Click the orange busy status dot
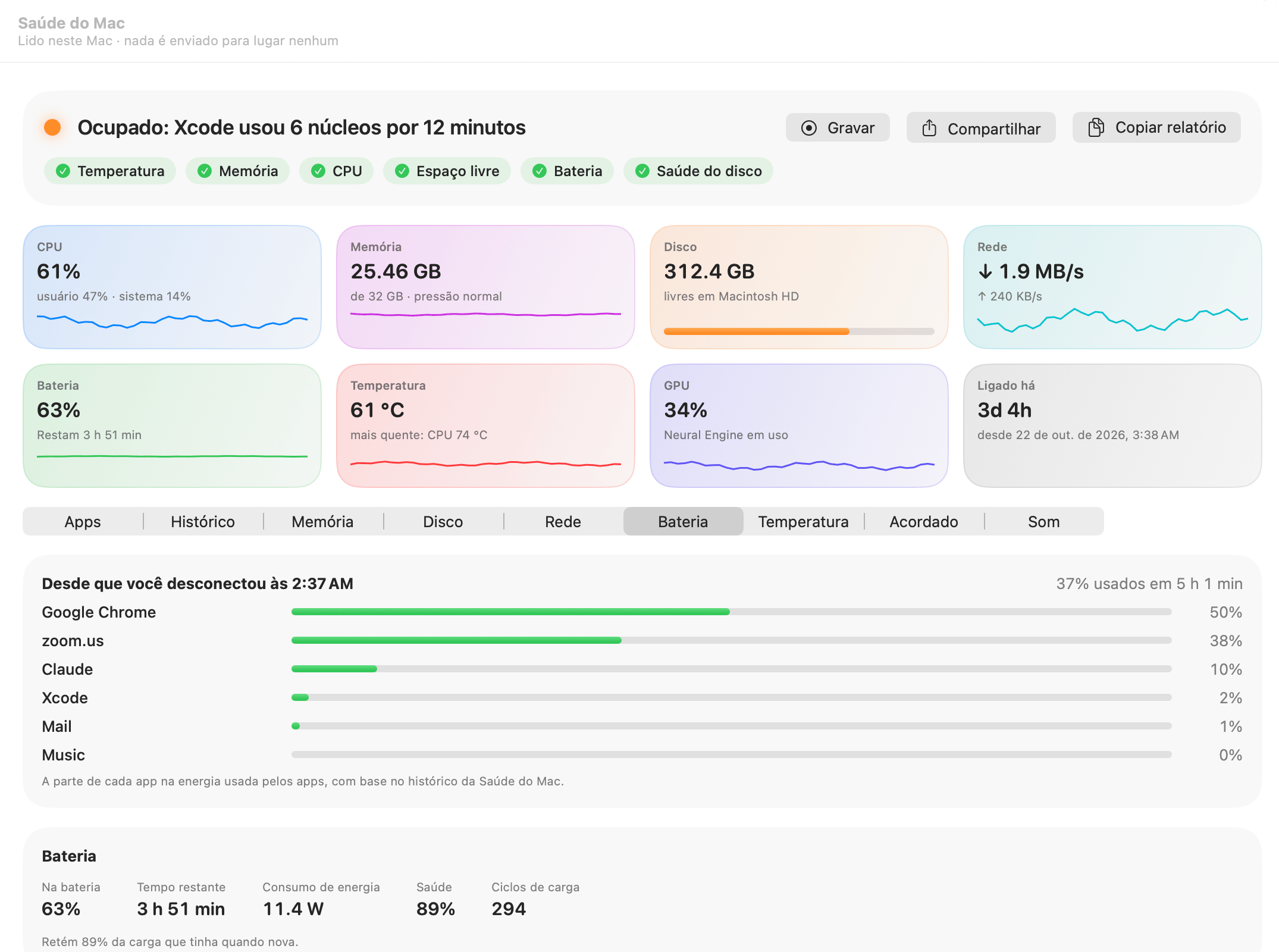This screenshot has width=1279, height=952. (52, 127)
